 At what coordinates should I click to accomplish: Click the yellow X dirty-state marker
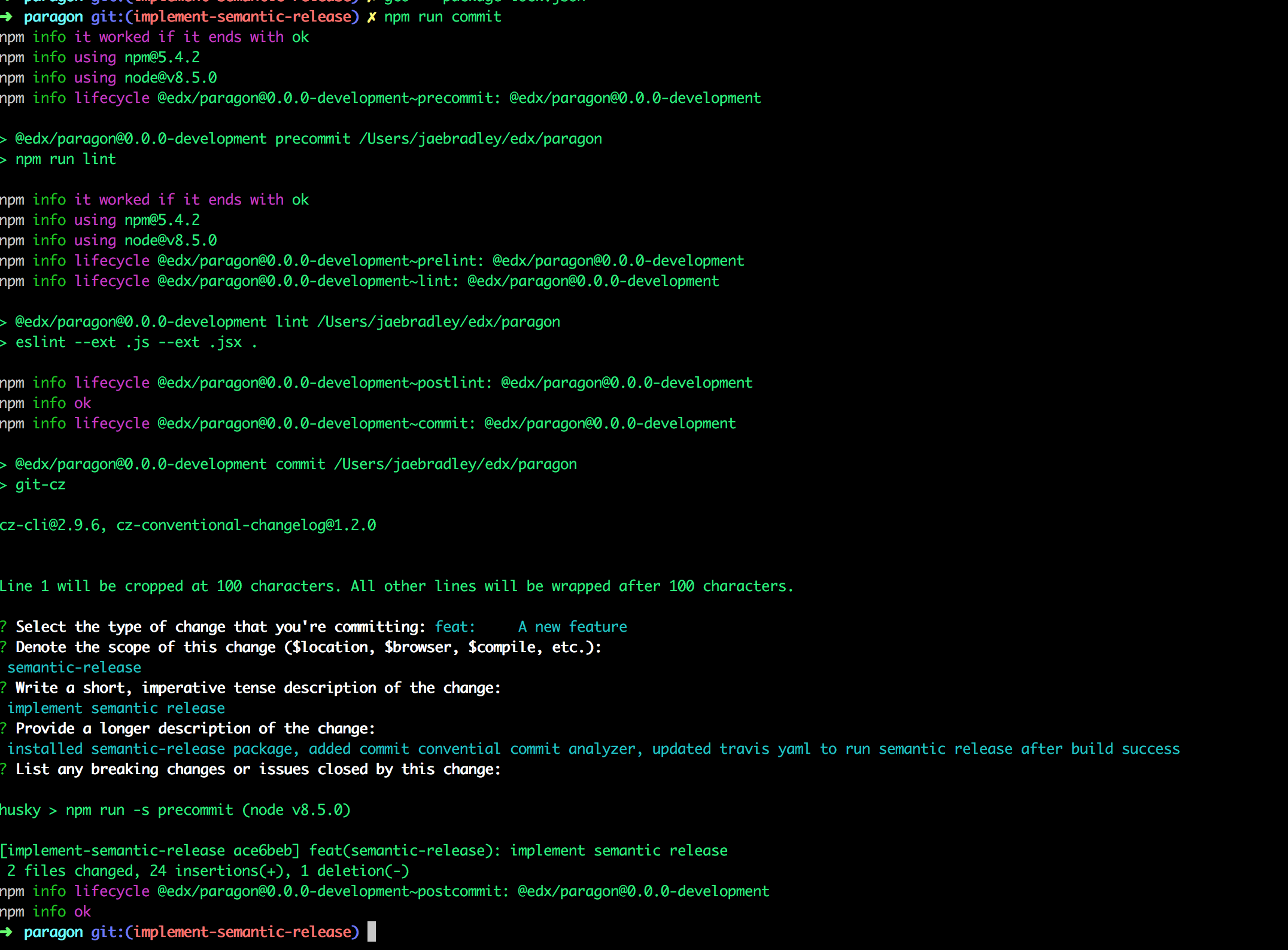(x=371, y=17)
